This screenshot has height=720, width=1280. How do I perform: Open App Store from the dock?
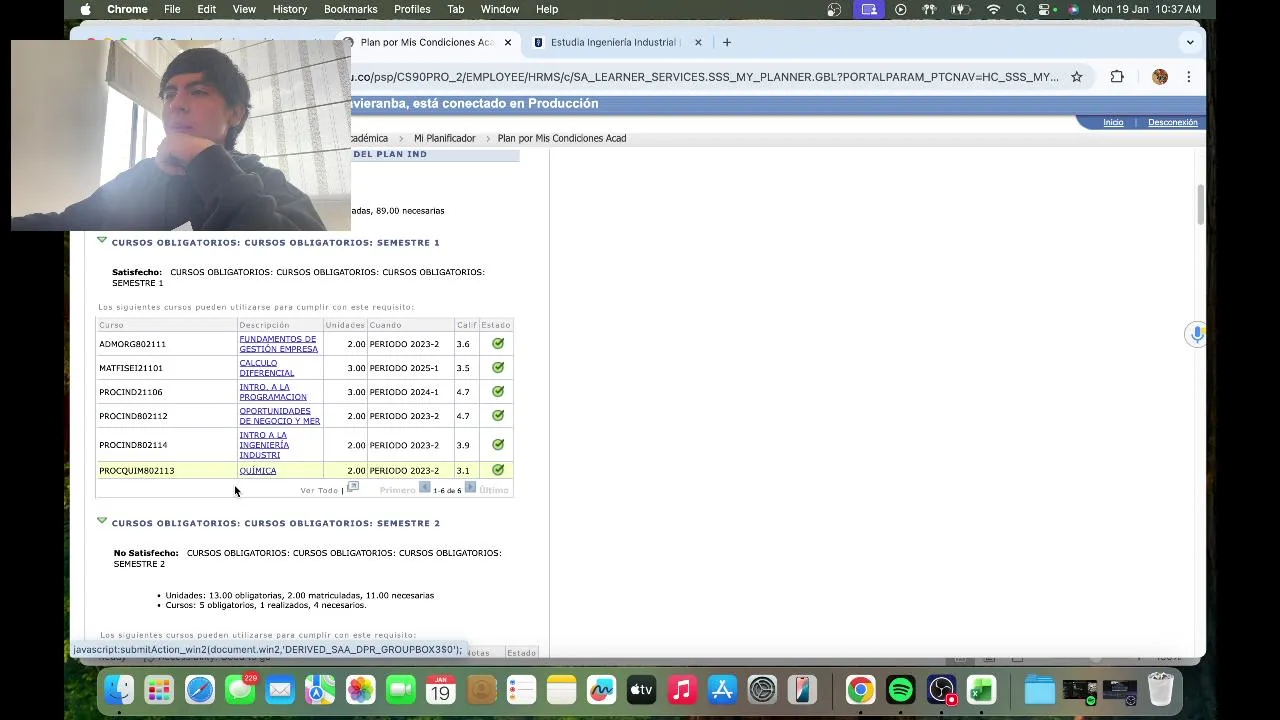(722, 690)
